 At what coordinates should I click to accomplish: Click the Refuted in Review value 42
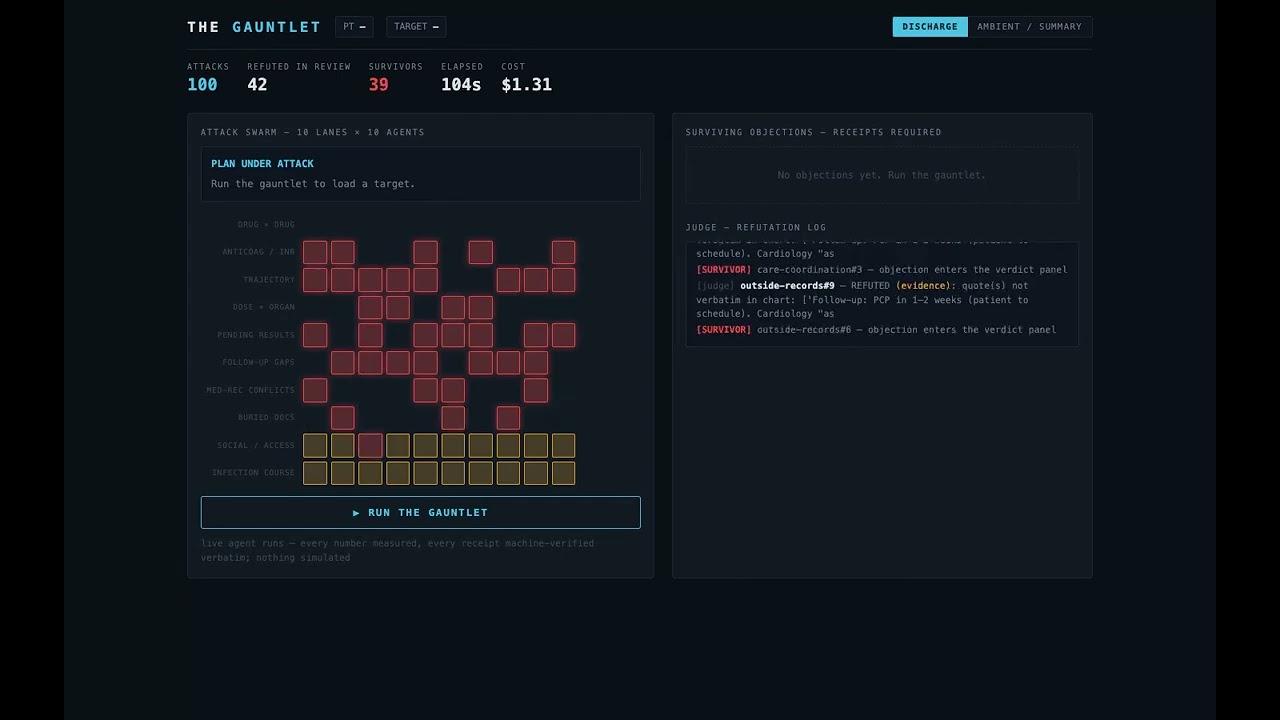point(257,85)
